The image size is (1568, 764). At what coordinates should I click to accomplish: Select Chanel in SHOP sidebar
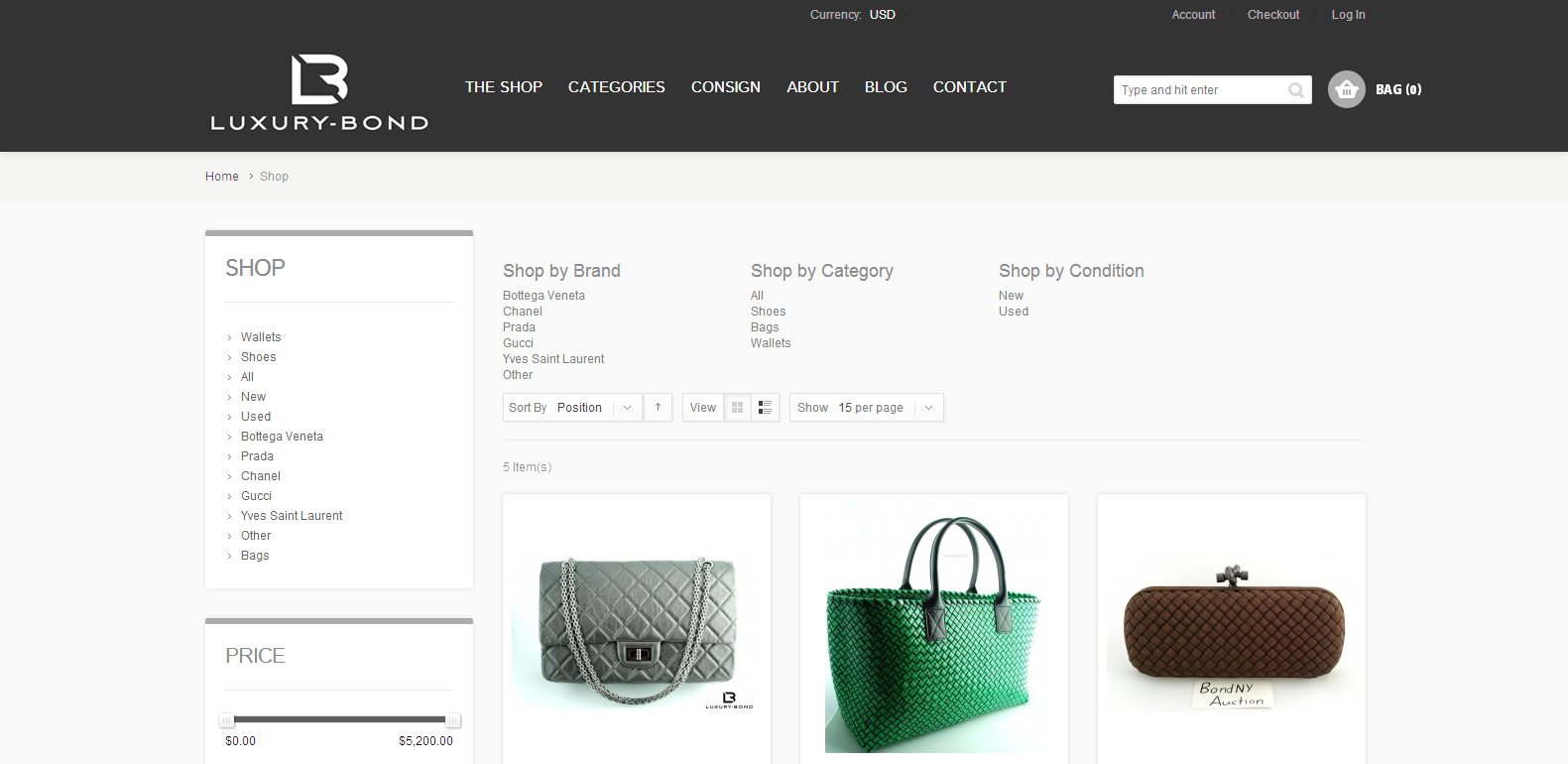(261, 476)
